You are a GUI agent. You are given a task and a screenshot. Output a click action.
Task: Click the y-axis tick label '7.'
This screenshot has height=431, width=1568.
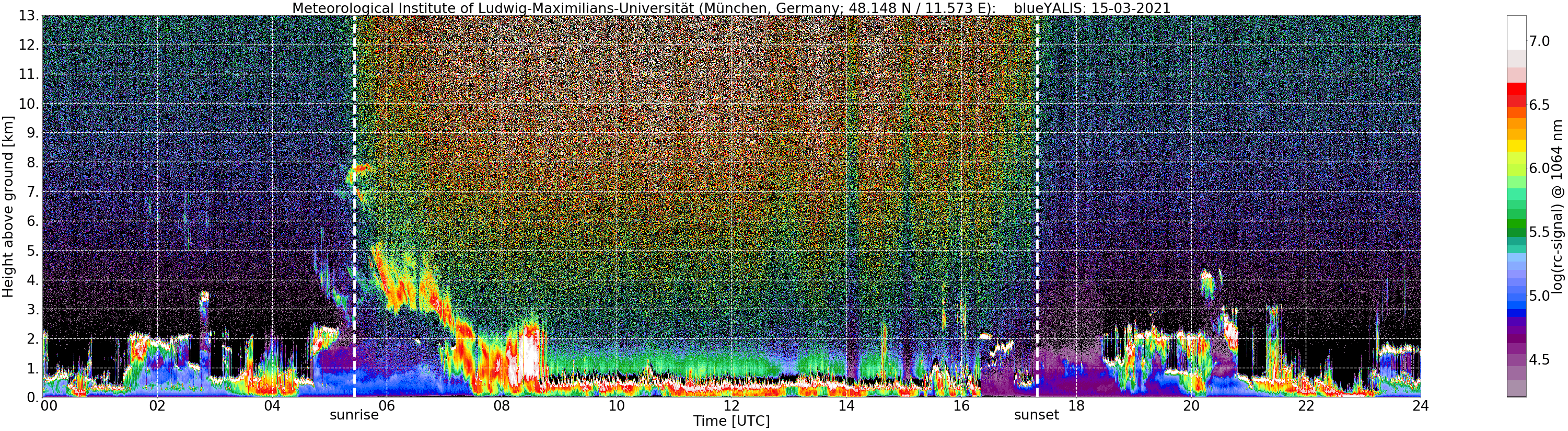point(33,192)
